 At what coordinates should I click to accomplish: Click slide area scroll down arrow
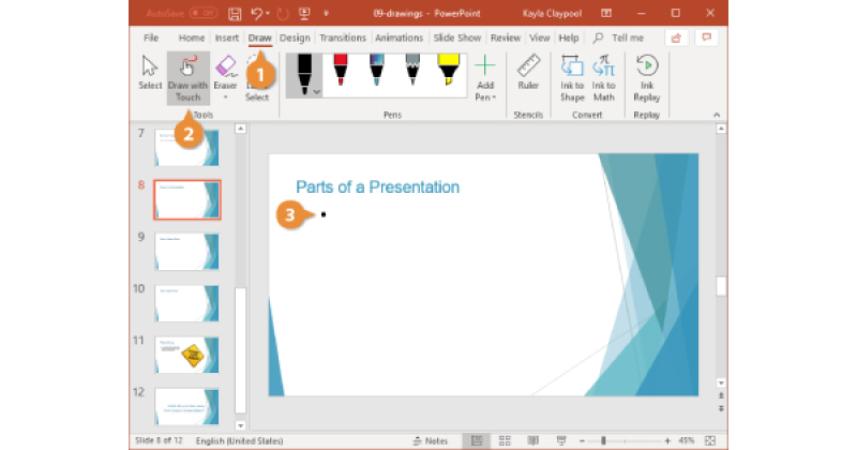[721, 383]
